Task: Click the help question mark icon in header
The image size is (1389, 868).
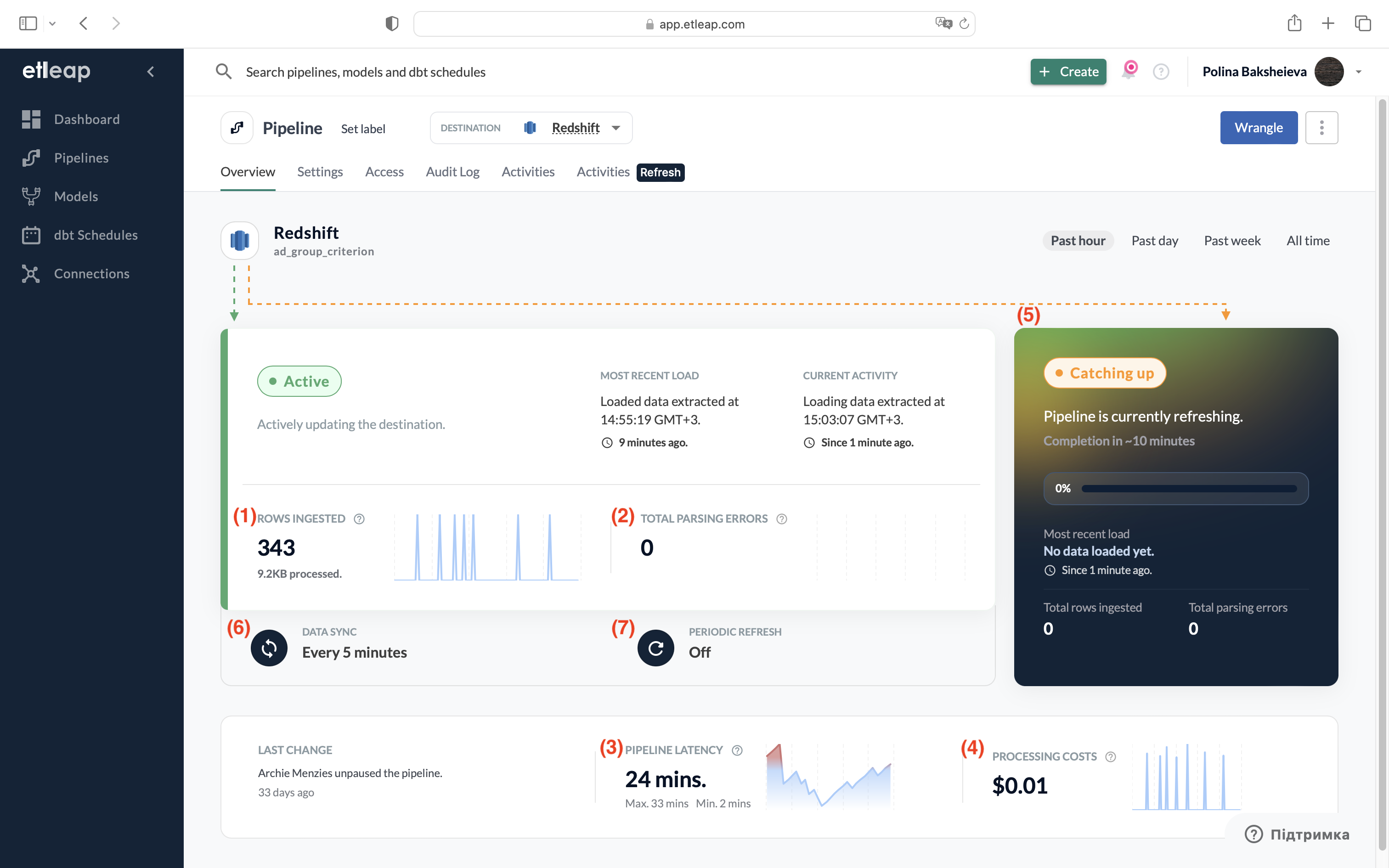Action: [1161, 72]
